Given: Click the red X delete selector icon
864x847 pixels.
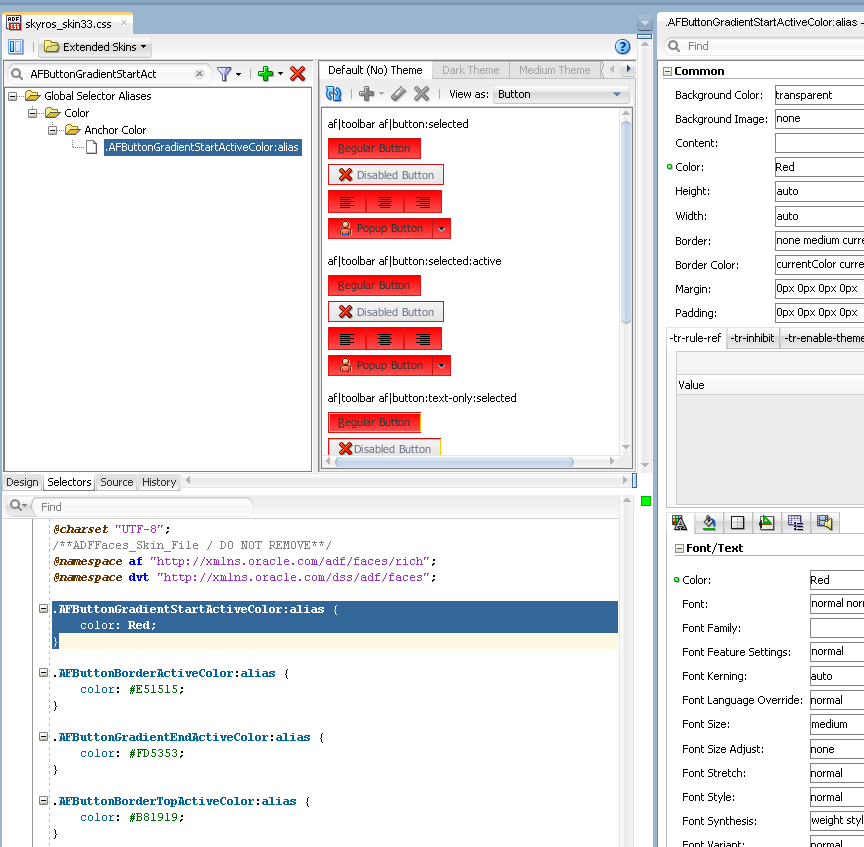Looking at the screenshot, I should click(298, 74).
